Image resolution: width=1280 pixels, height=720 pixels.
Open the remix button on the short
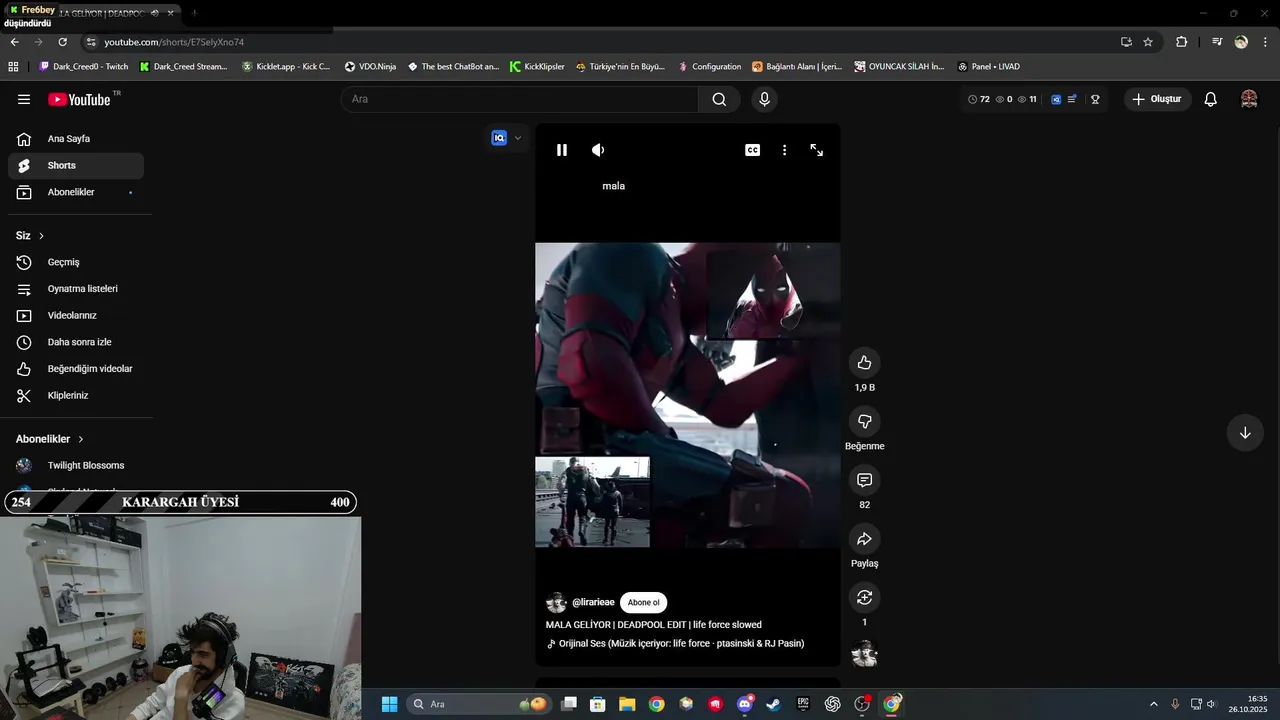[x=865, y=597]
